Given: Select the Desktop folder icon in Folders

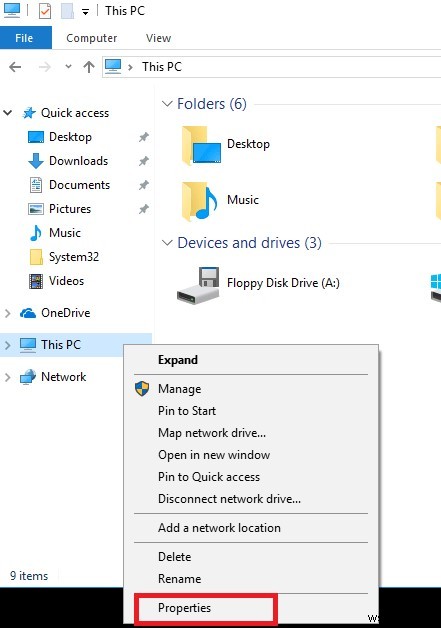Looking at the screenshot, I should tap(201, 145).
